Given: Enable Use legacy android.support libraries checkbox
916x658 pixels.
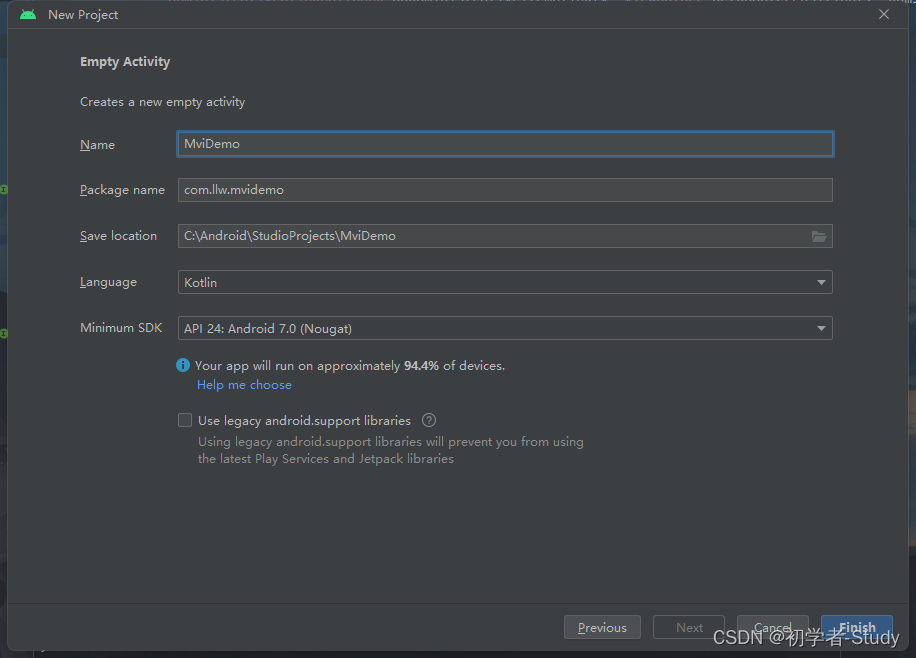Looking at the screenshot, I should [185, 420].
